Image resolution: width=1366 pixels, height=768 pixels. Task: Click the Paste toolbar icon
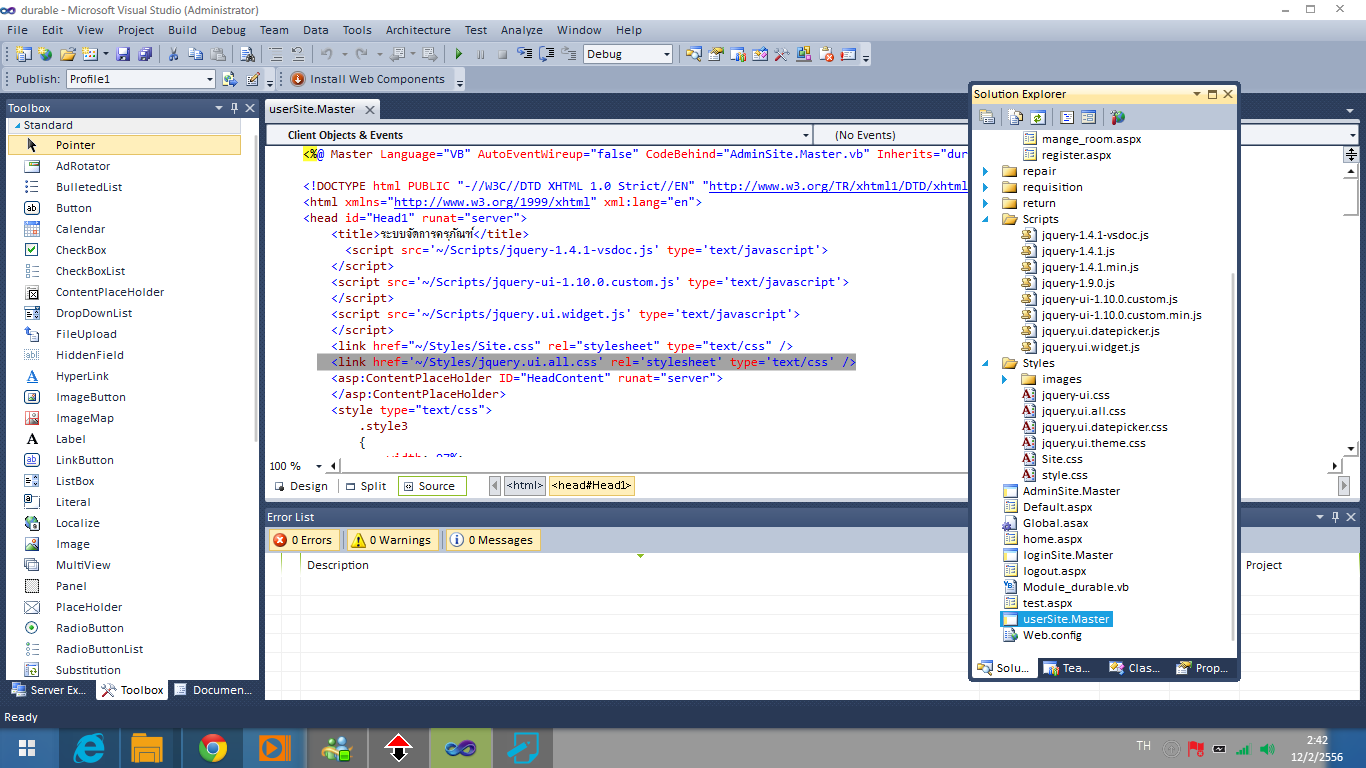pyautogui.click(x=217, y=54)
